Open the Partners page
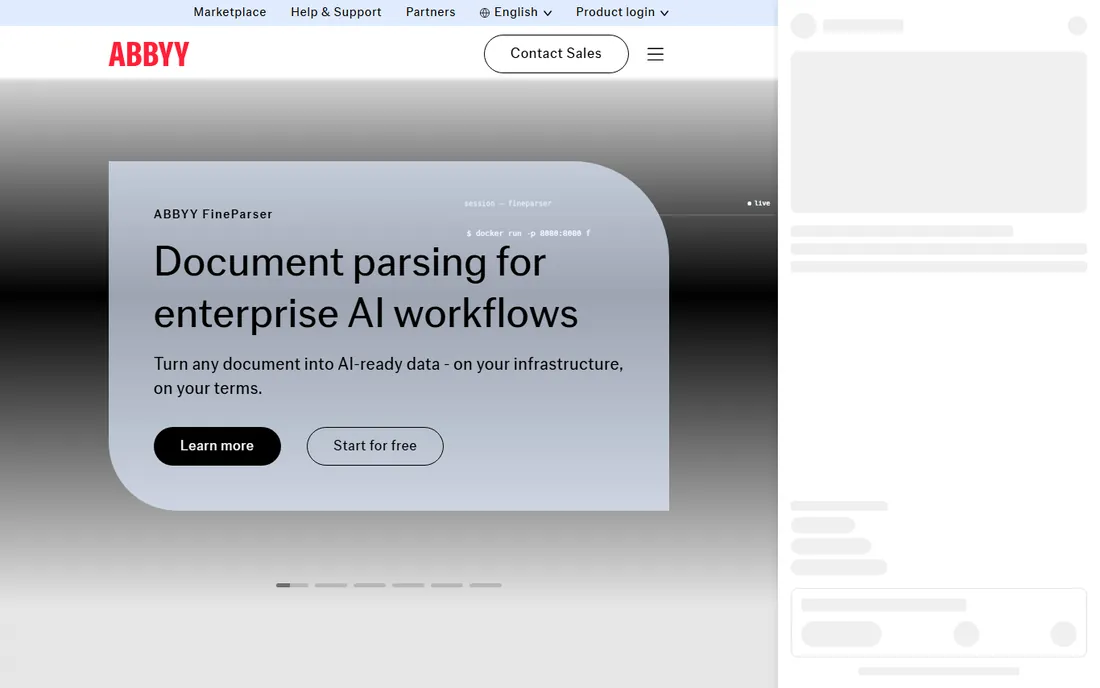 point(431,12)
